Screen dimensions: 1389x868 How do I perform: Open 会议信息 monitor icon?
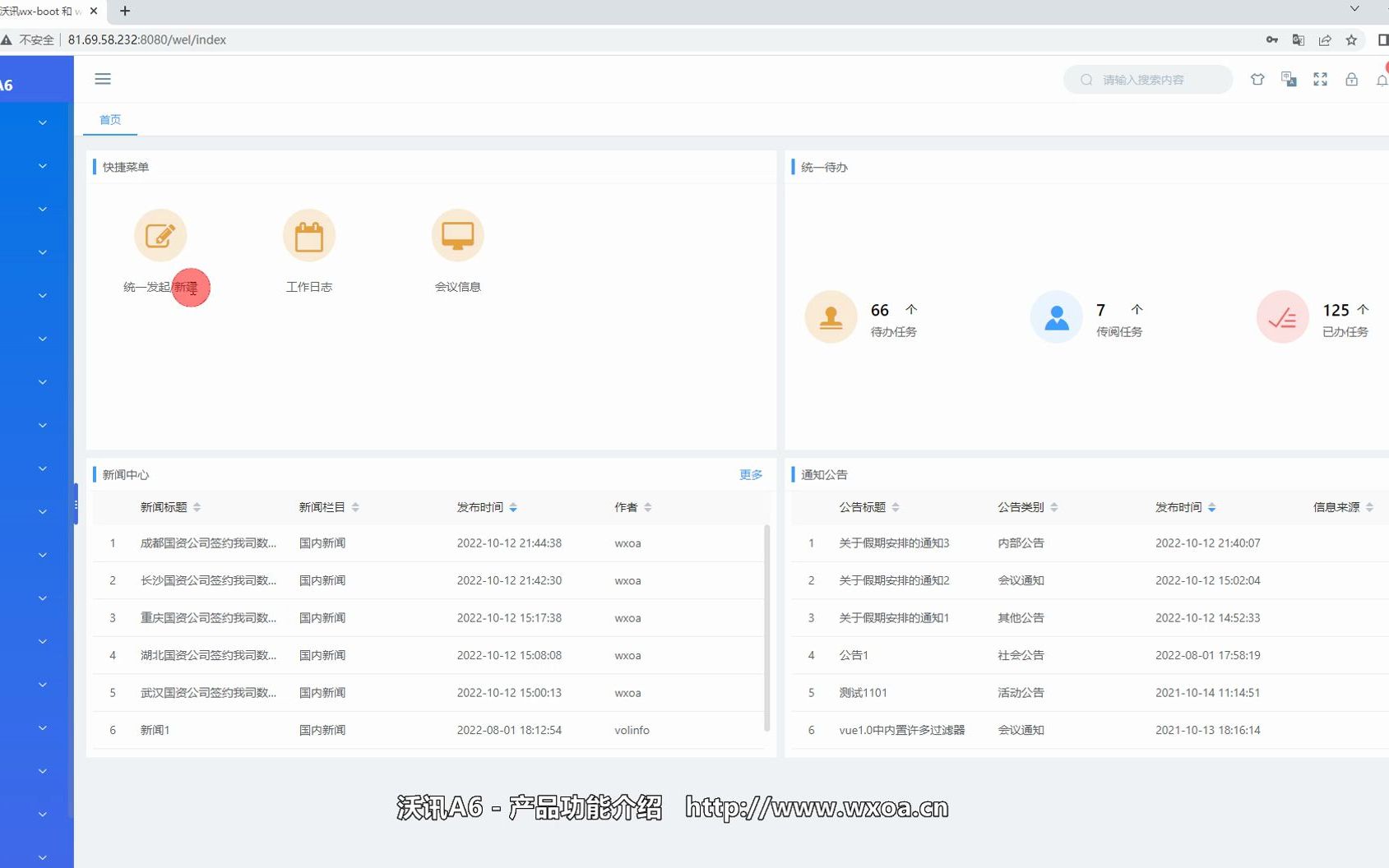click(457, 236)
